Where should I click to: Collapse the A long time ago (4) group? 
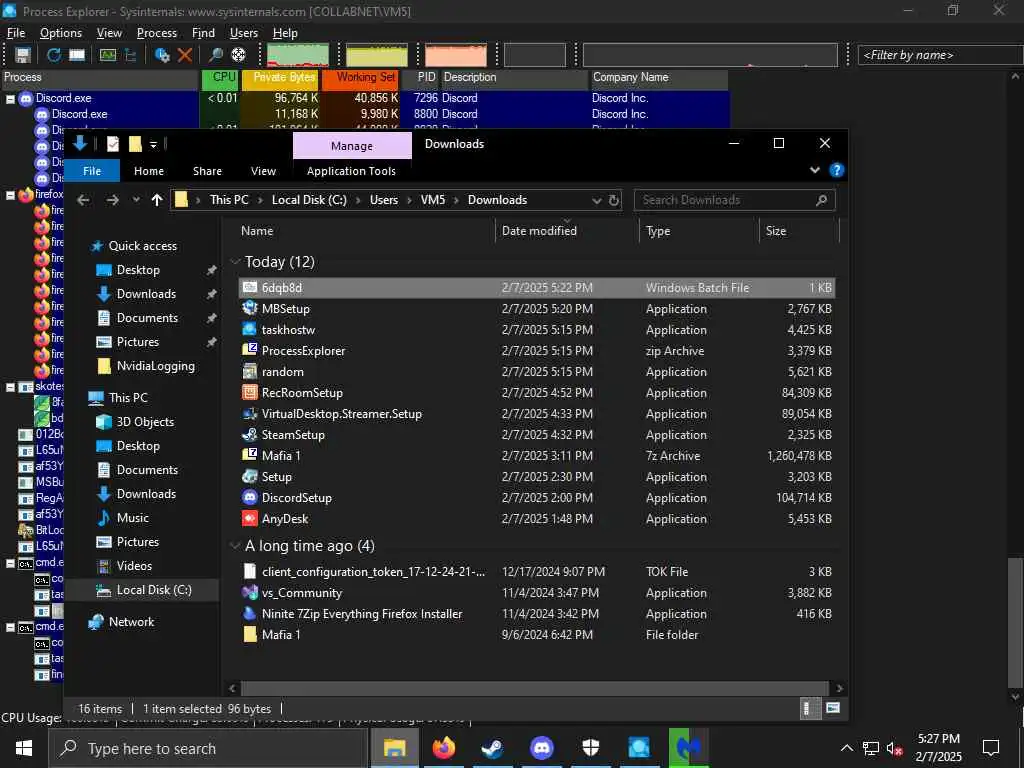pyautogui.click(x=235, y=545)
